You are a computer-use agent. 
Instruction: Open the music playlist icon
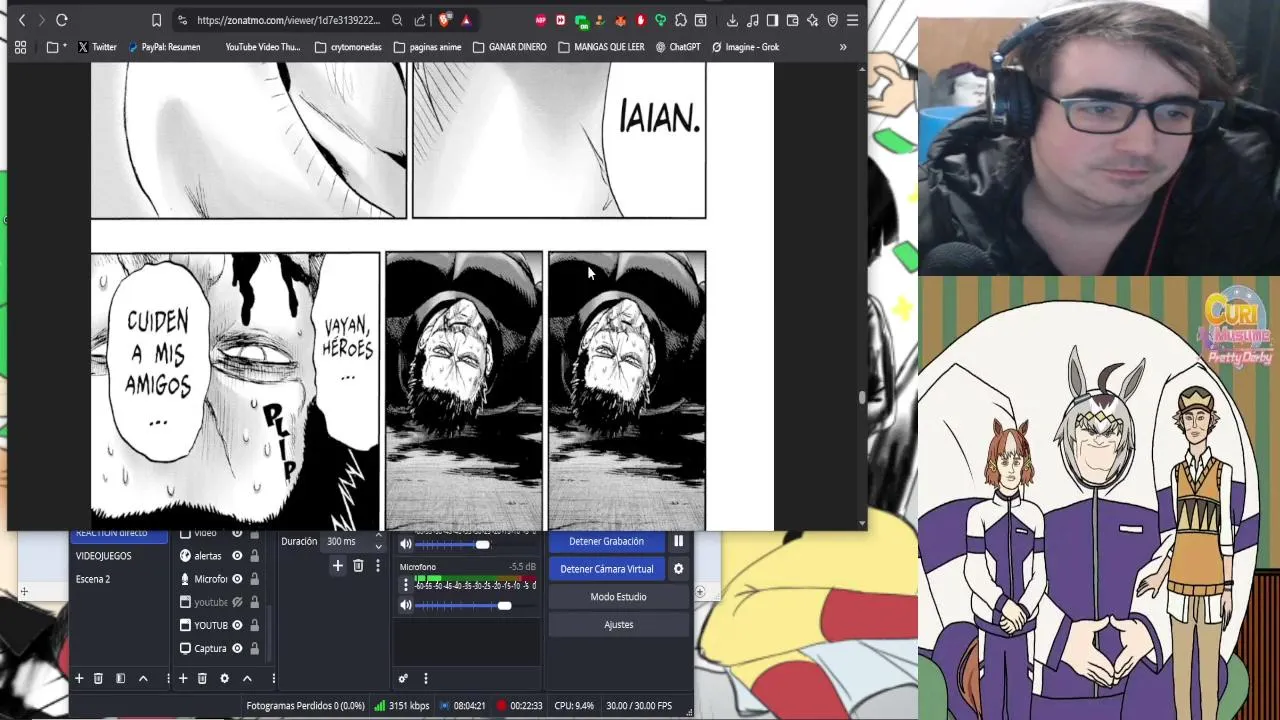click(x=752, y=20)
